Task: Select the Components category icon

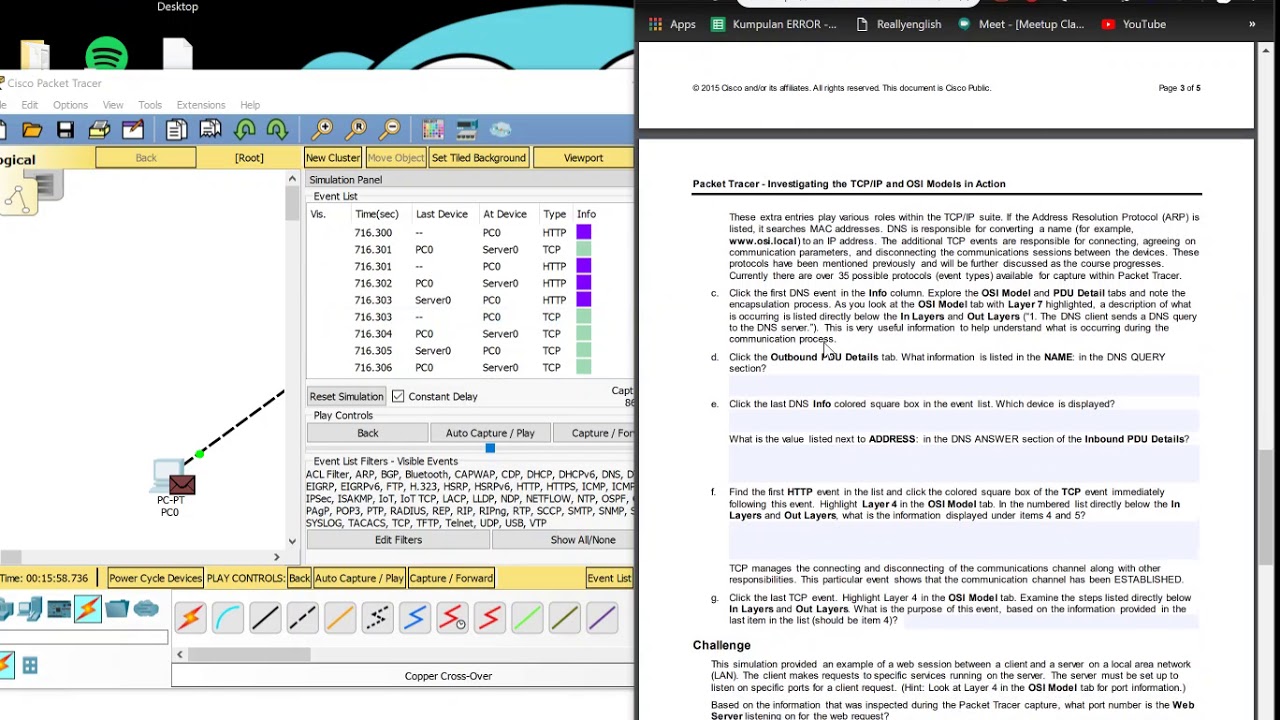Action: pyautogui.click(x=59, y=609)
